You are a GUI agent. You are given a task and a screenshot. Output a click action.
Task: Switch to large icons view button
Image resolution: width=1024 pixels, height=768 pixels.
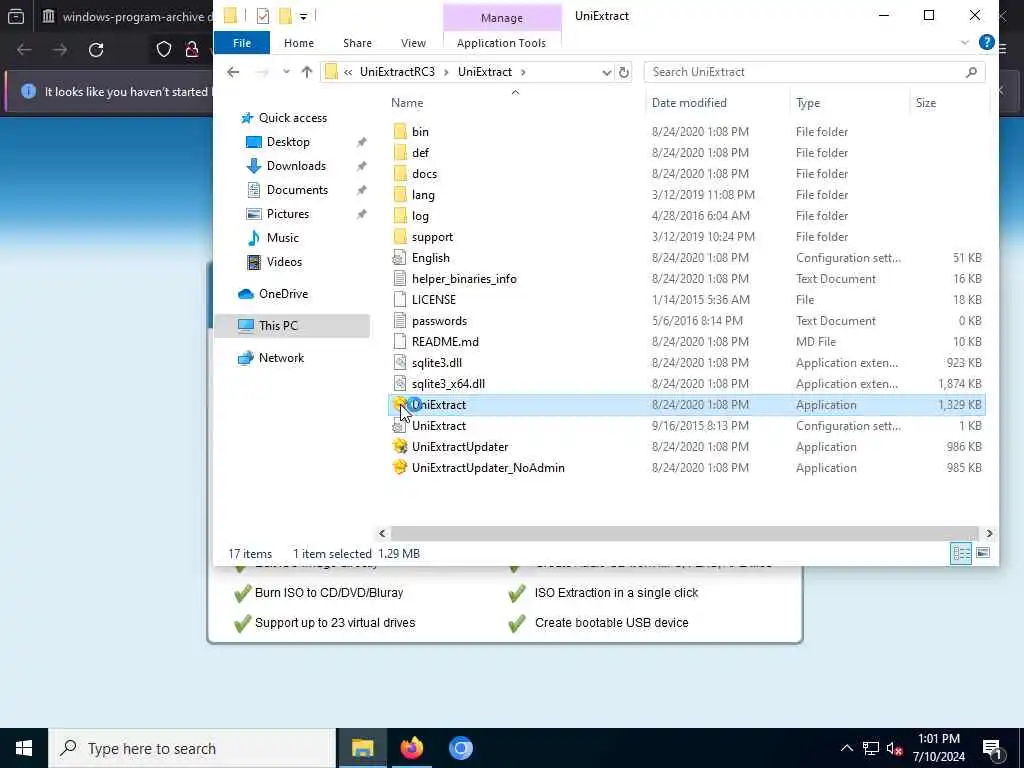tap(982, 553)
